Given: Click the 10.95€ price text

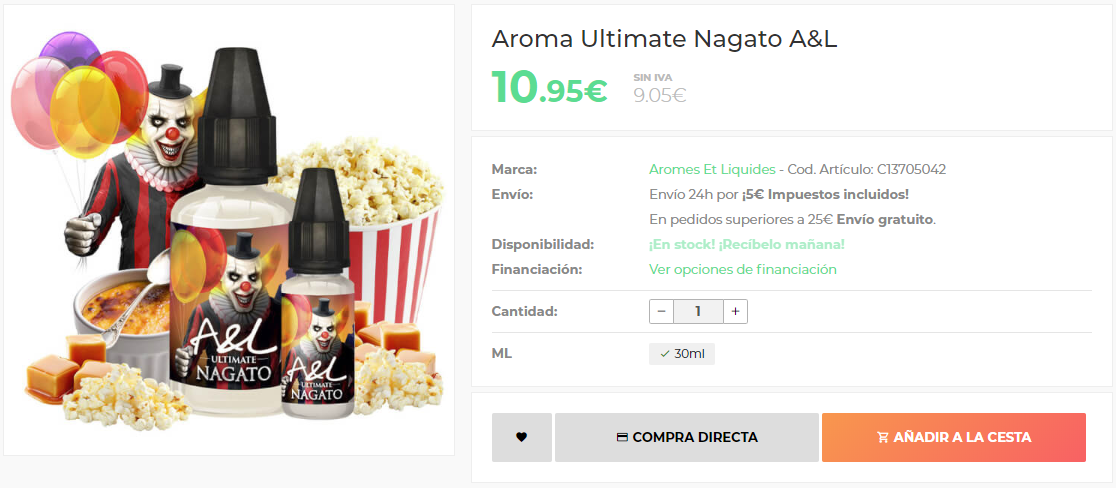Looking at the screenshot, I should (549, 87).
